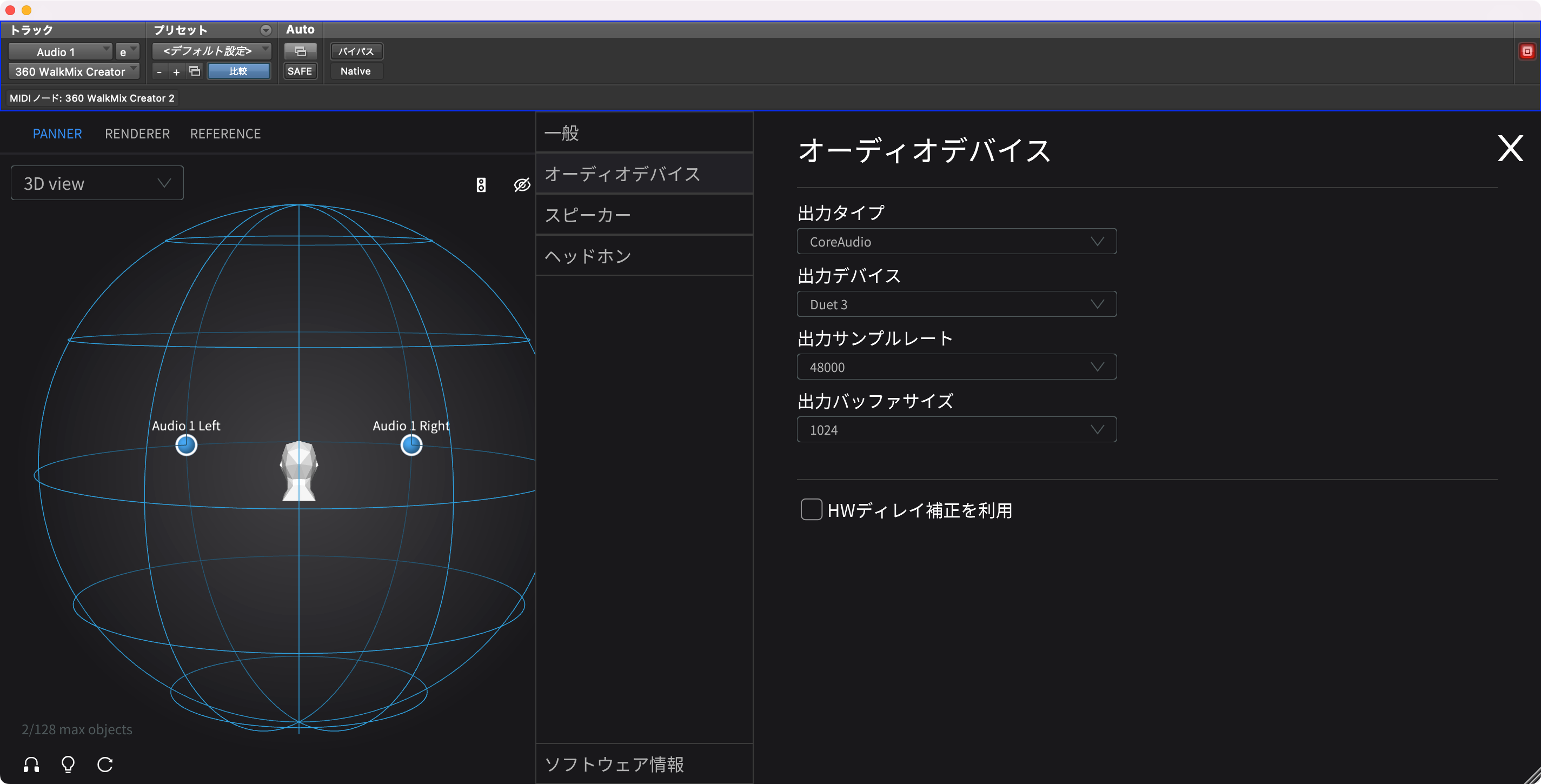The height and width of the screenshot is (784, 1541).
Task: Open the Duet 3 output device dropdown
Action: [956, 304]
